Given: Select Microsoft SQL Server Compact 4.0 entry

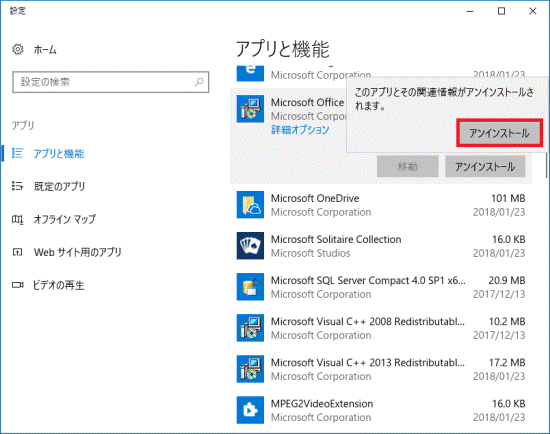Looking at the screenshot, I should click(381, 287).
